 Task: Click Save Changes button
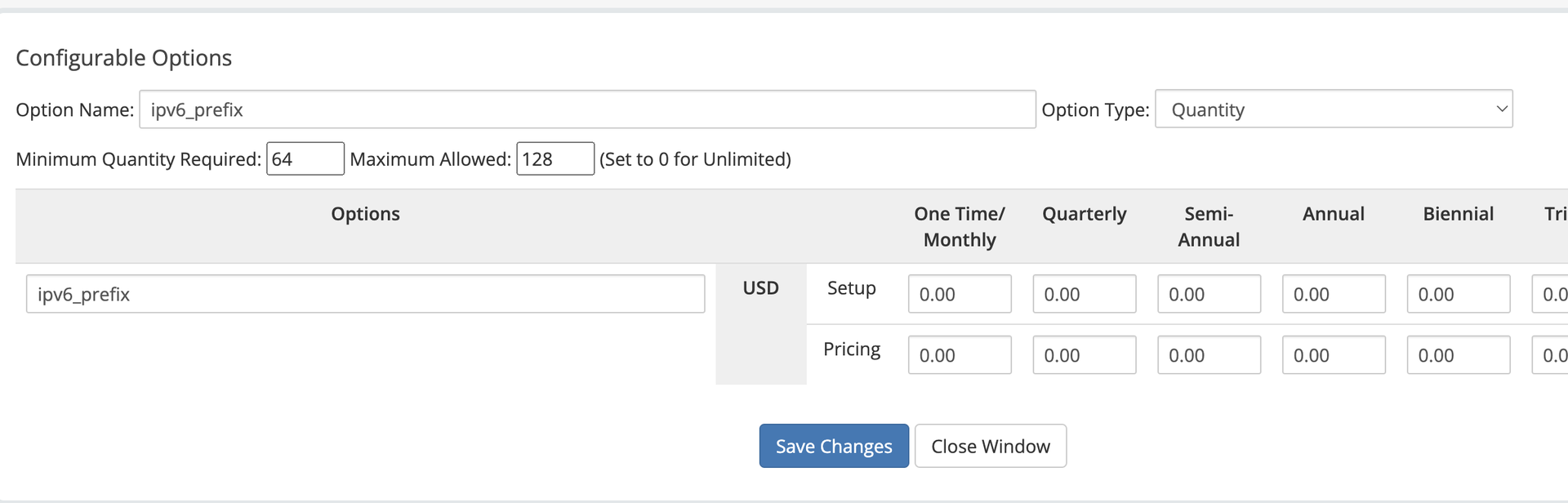[834, 446]
